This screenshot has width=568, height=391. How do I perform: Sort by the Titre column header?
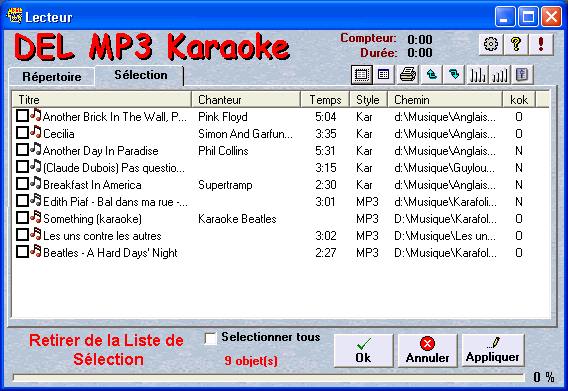pyautogui.click(x=101, y=100)
